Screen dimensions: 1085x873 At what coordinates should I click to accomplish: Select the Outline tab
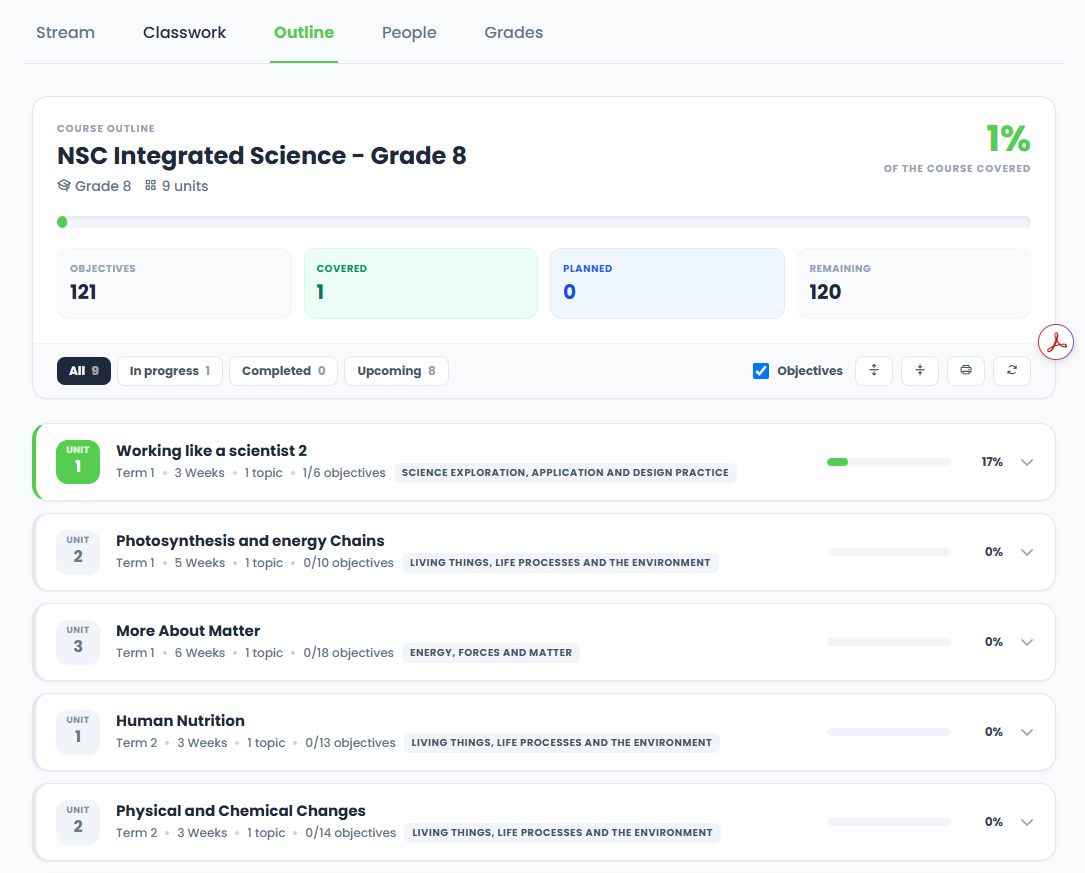[304, 33]
